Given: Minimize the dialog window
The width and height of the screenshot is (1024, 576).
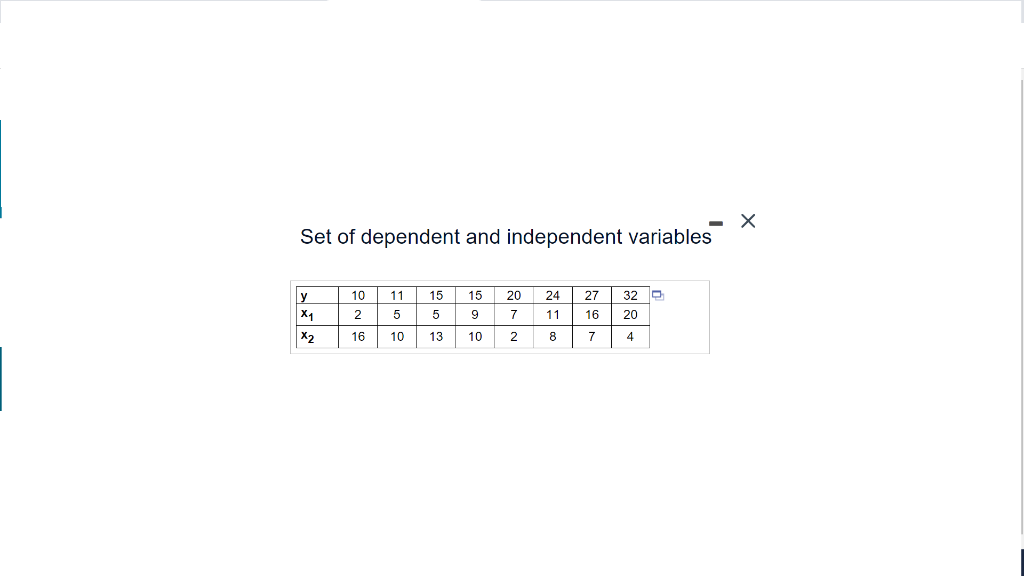Looking at the screenshot, I should [x=715, y=222].
